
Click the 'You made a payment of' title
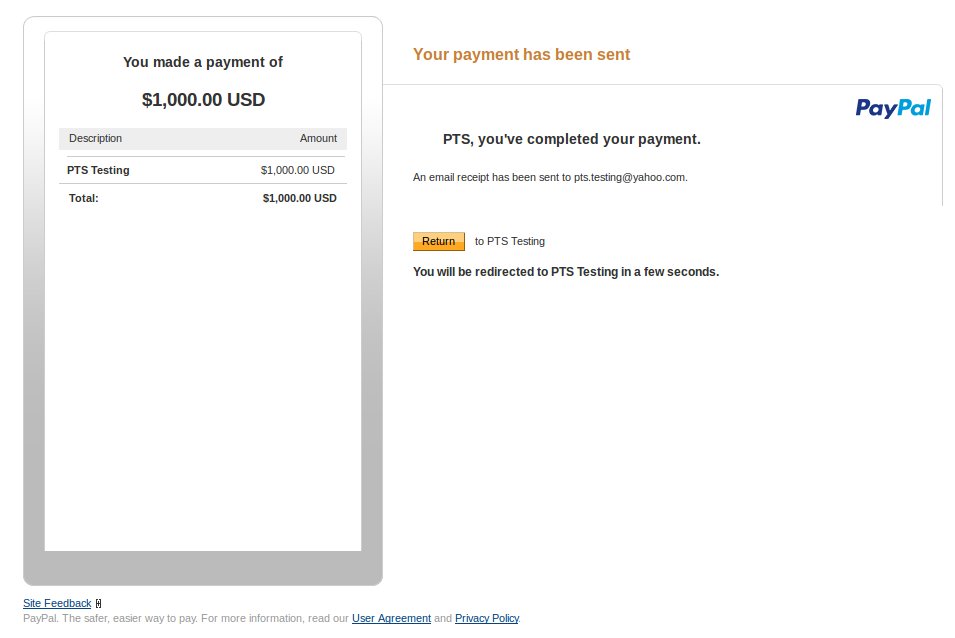point(203,62)
